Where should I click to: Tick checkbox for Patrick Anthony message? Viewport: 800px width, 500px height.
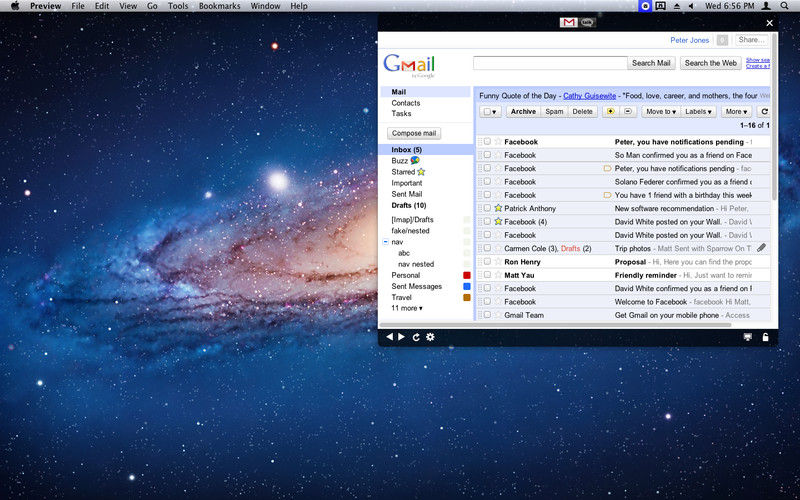[487, 208]
